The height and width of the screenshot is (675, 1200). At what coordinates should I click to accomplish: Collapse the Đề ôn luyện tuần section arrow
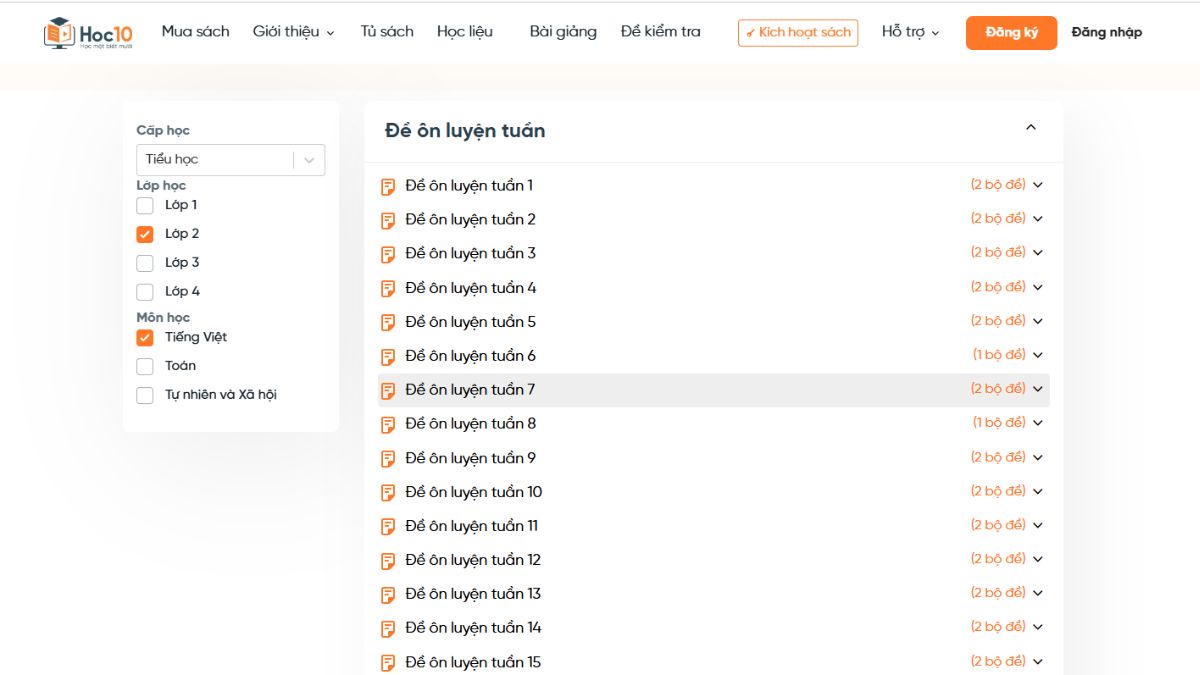point(1031,128)
